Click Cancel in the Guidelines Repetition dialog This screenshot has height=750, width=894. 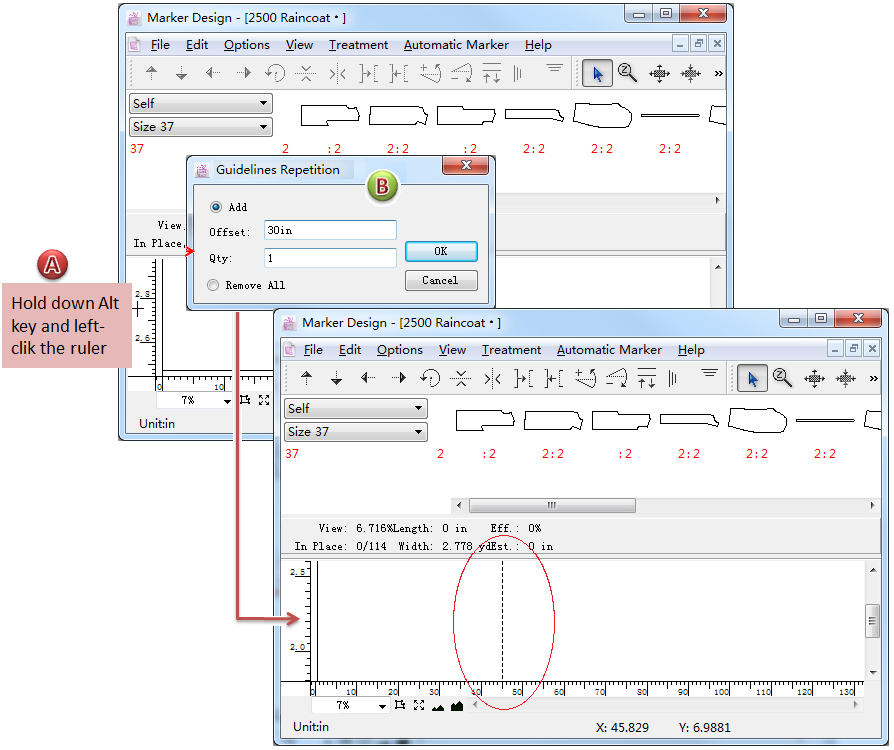point(440,281)
